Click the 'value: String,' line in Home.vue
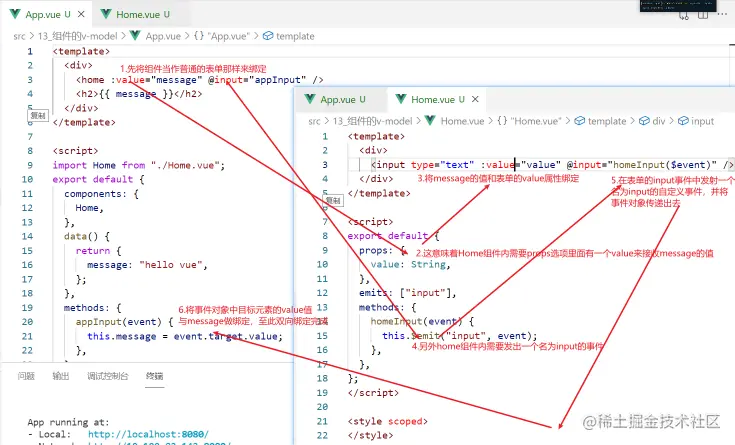 [x=411, y=264]
